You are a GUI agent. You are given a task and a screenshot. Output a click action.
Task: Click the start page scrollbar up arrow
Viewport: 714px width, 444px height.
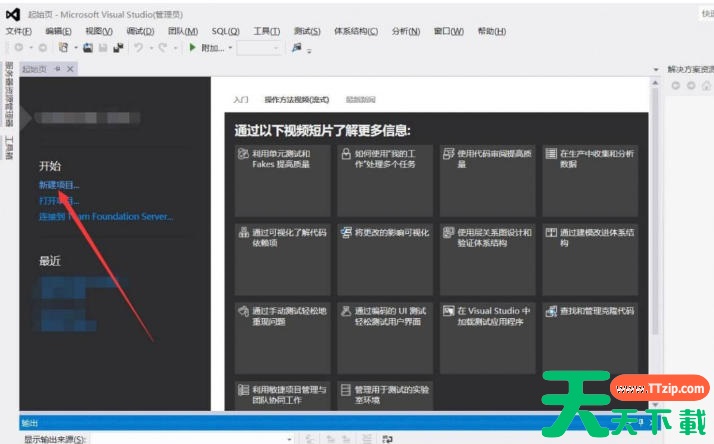coord(655,83)
